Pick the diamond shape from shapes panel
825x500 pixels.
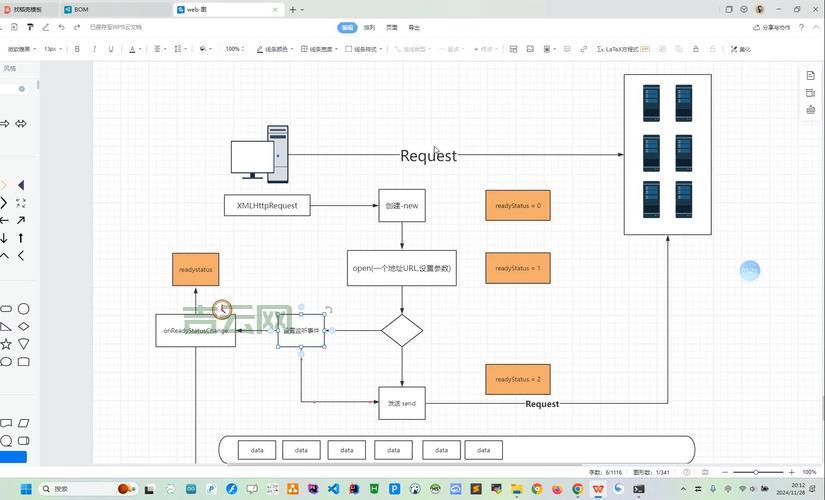click(x=24, y=327)
